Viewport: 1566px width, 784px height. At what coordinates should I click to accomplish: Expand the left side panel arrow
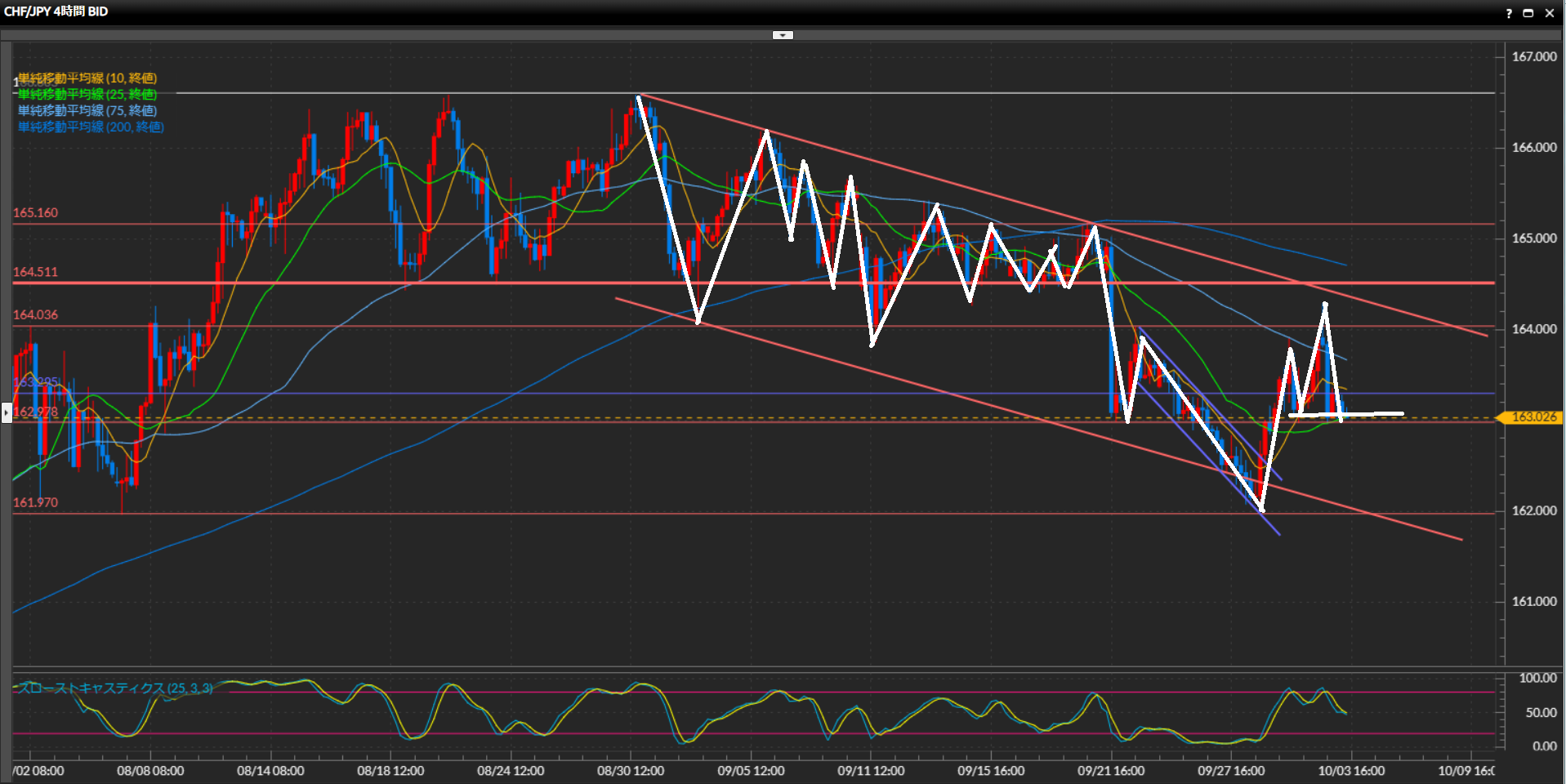tap(7, 412)
